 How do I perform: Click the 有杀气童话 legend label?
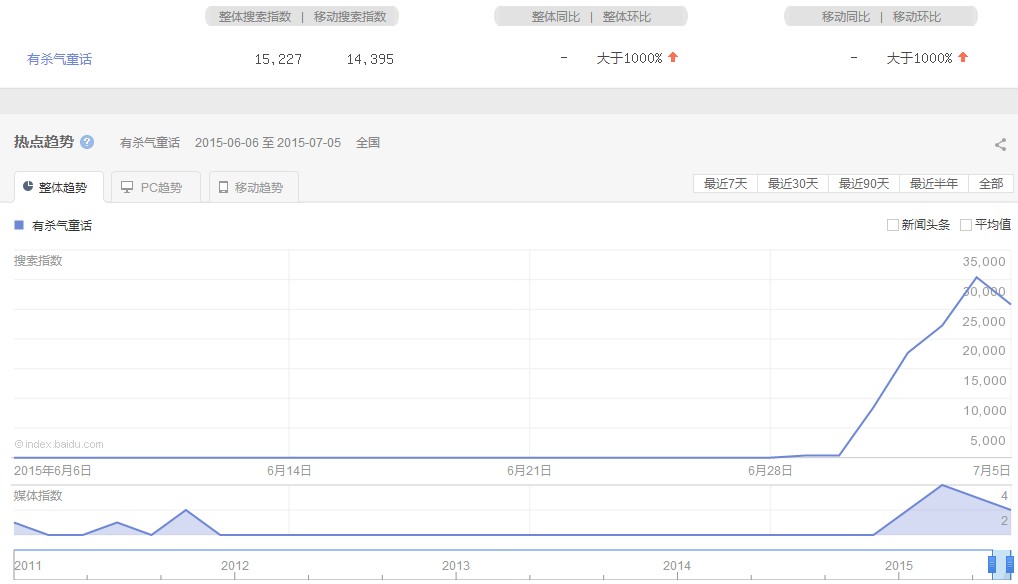pos(62,225)
